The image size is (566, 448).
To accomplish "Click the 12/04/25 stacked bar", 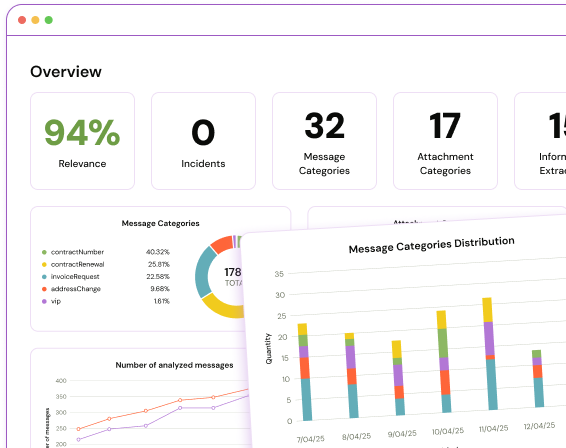I will pos(537,379).
